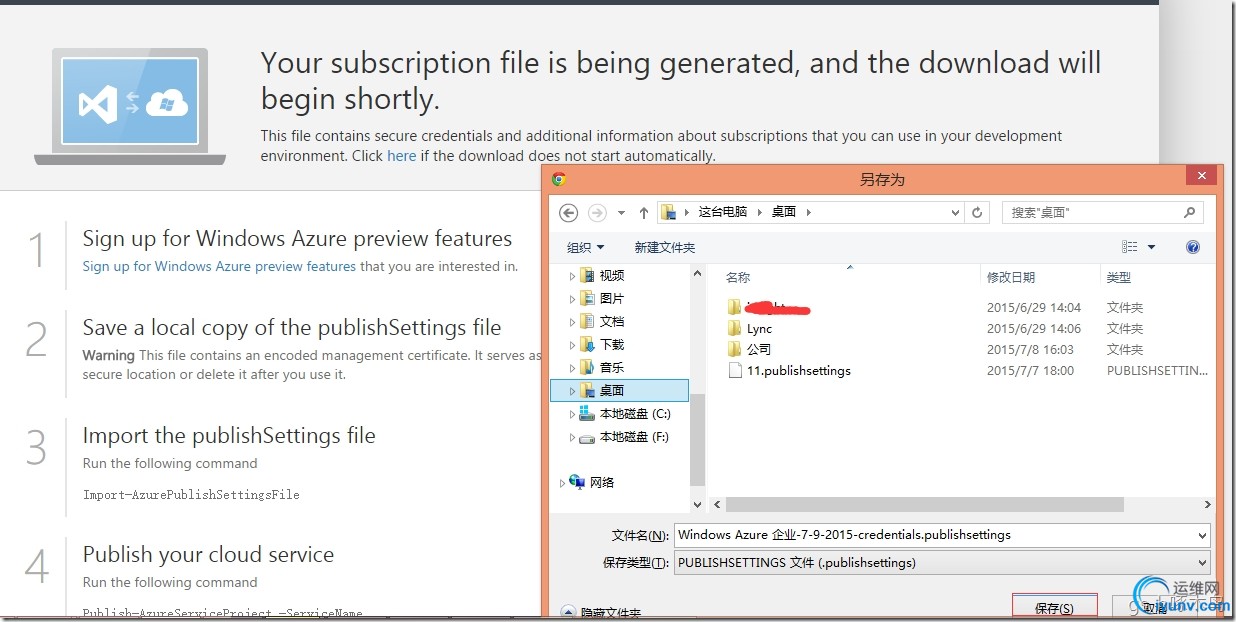Select 下载 in the navigation tree

coord(612,345)
